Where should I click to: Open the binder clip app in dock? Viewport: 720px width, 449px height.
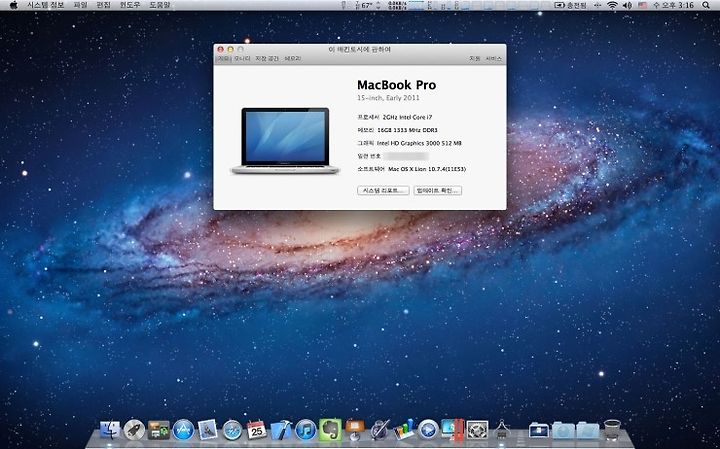point(502,430)
